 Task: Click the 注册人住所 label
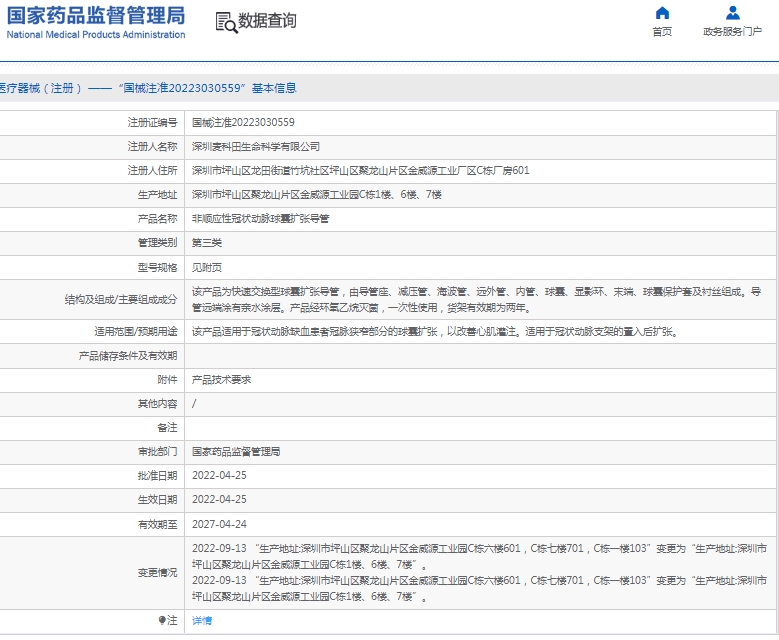tap(153, 170)
